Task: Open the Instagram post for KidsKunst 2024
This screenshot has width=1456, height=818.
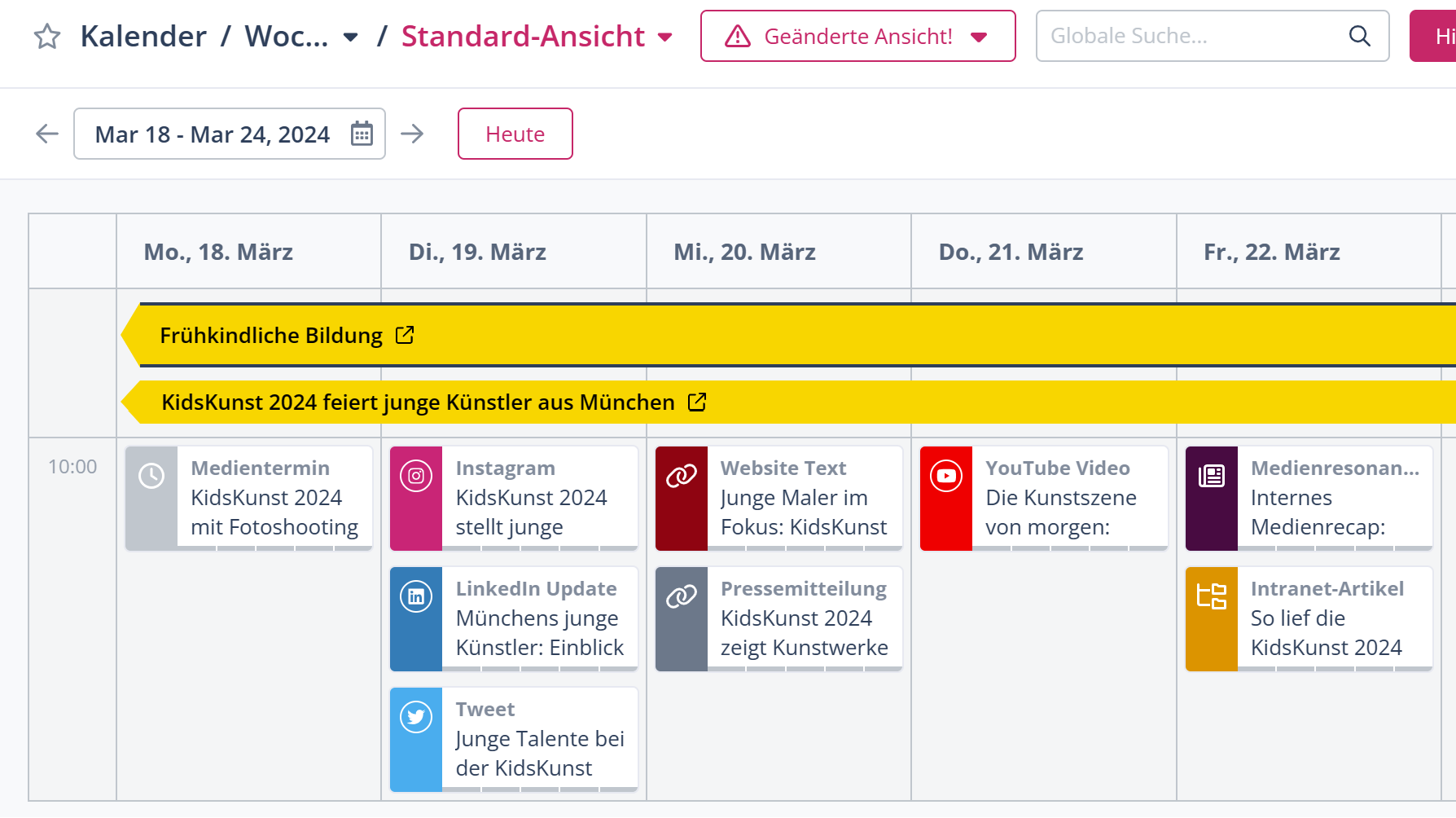Action: (x=415, y=475)
